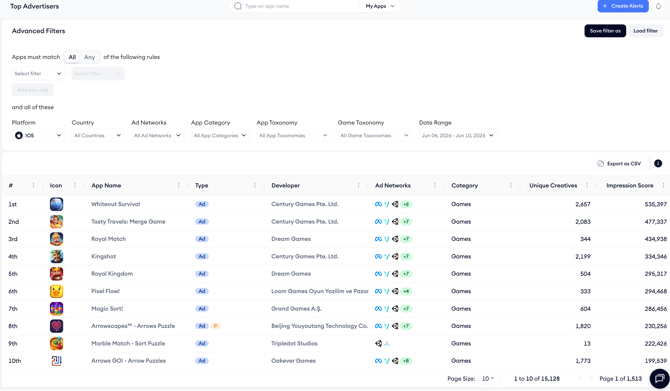Click the Royal Kingdom app icon
670x391 pixels.
pos(56,274)
